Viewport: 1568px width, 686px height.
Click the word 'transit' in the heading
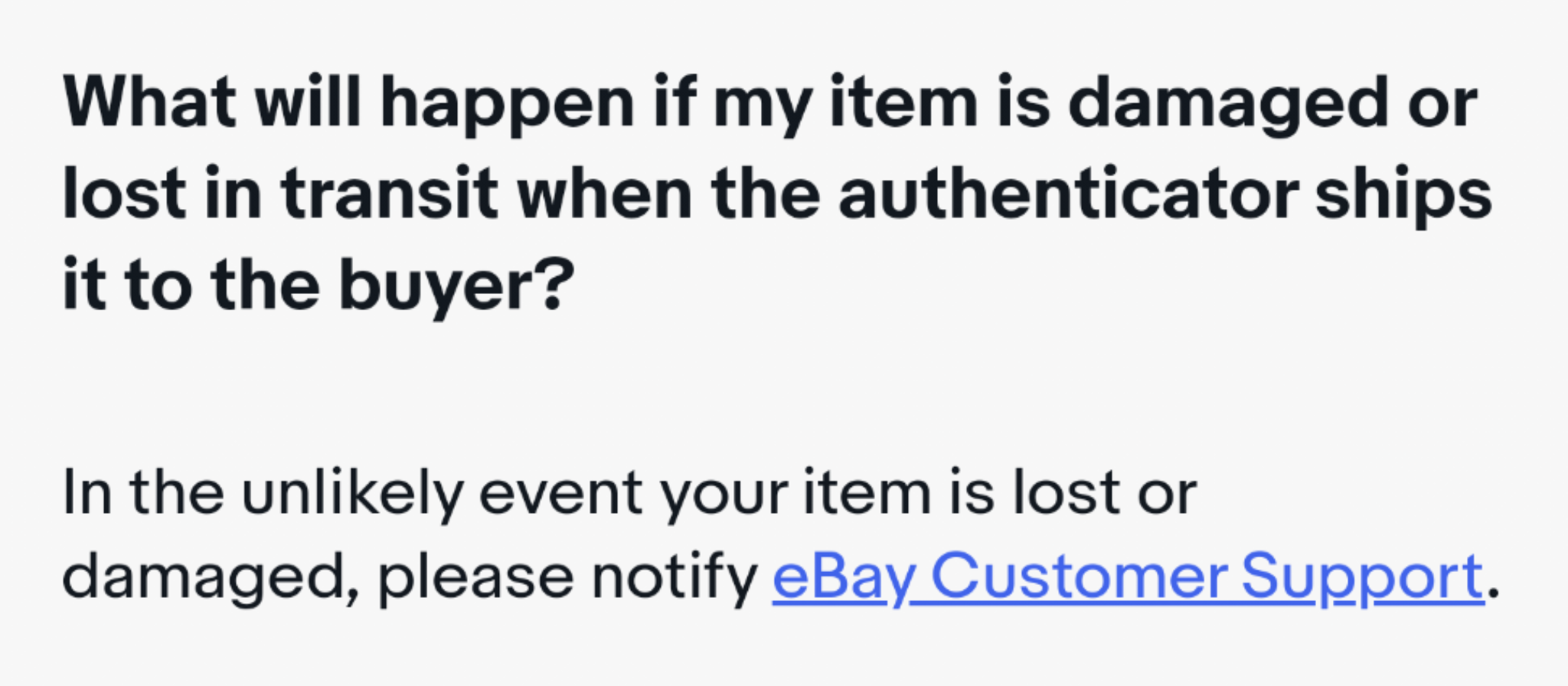coord(390,194)
